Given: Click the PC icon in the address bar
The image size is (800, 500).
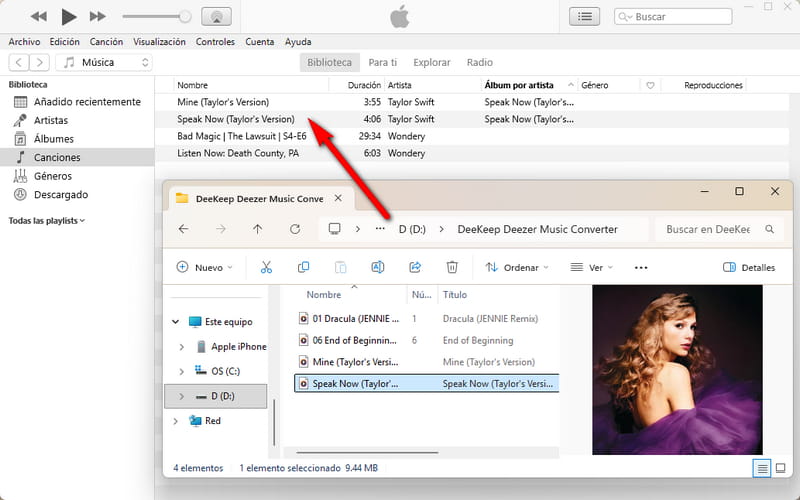Looking at the screenshot, I should pyautogui.click(x=334, y=229).
